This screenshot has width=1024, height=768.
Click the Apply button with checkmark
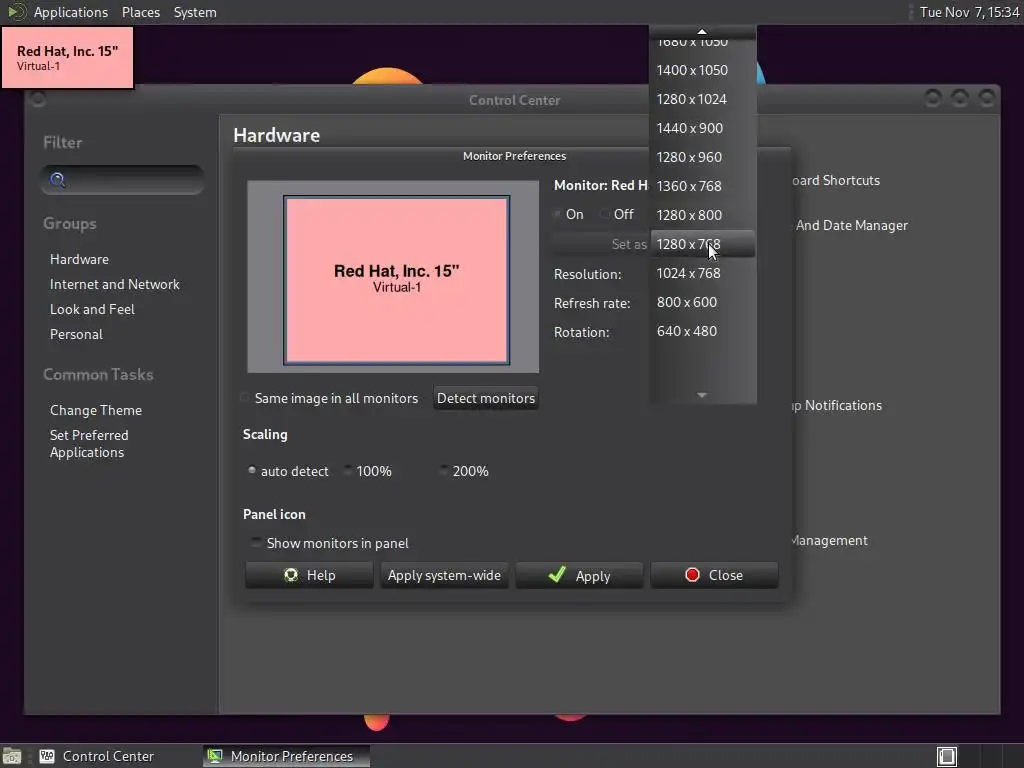coord(579,575)
